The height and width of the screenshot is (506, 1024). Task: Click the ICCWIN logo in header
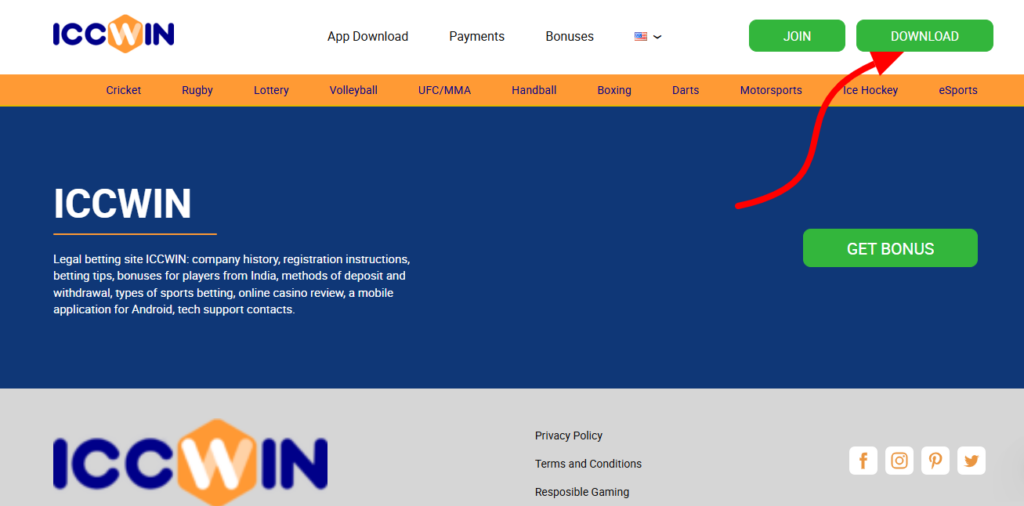pos(114,34)
